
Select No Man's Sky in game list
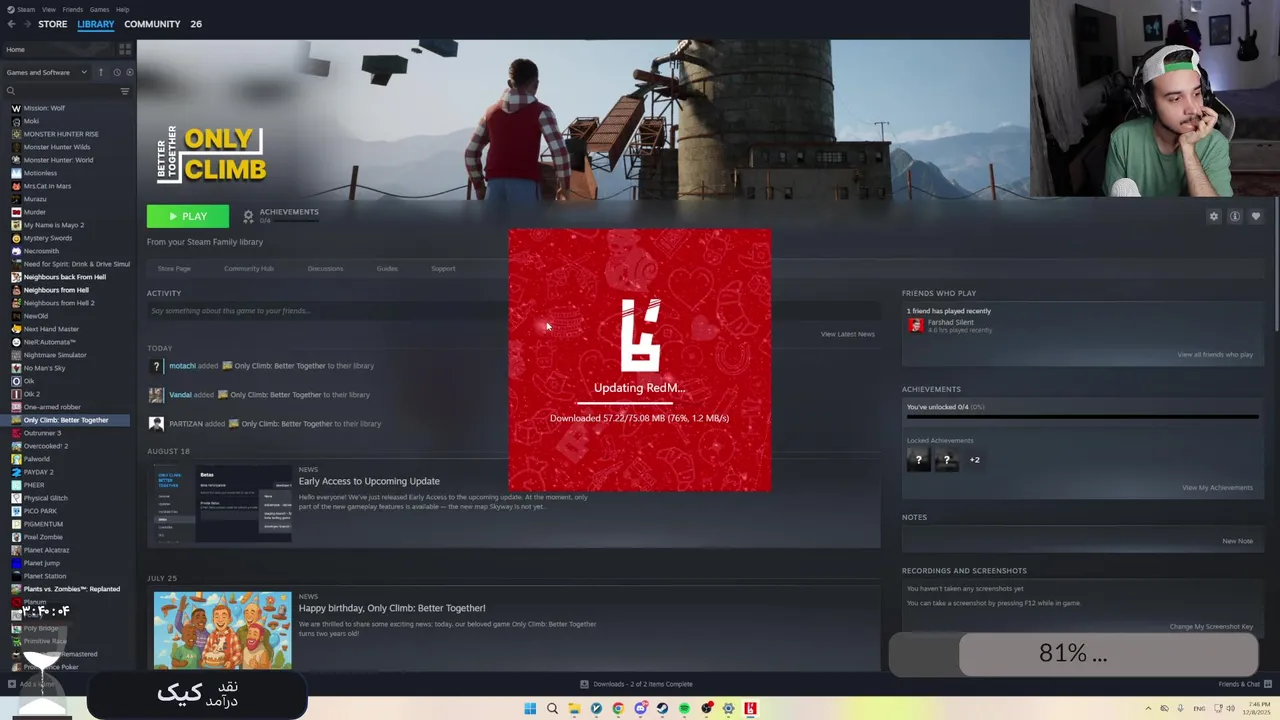(x=44, y=368)
